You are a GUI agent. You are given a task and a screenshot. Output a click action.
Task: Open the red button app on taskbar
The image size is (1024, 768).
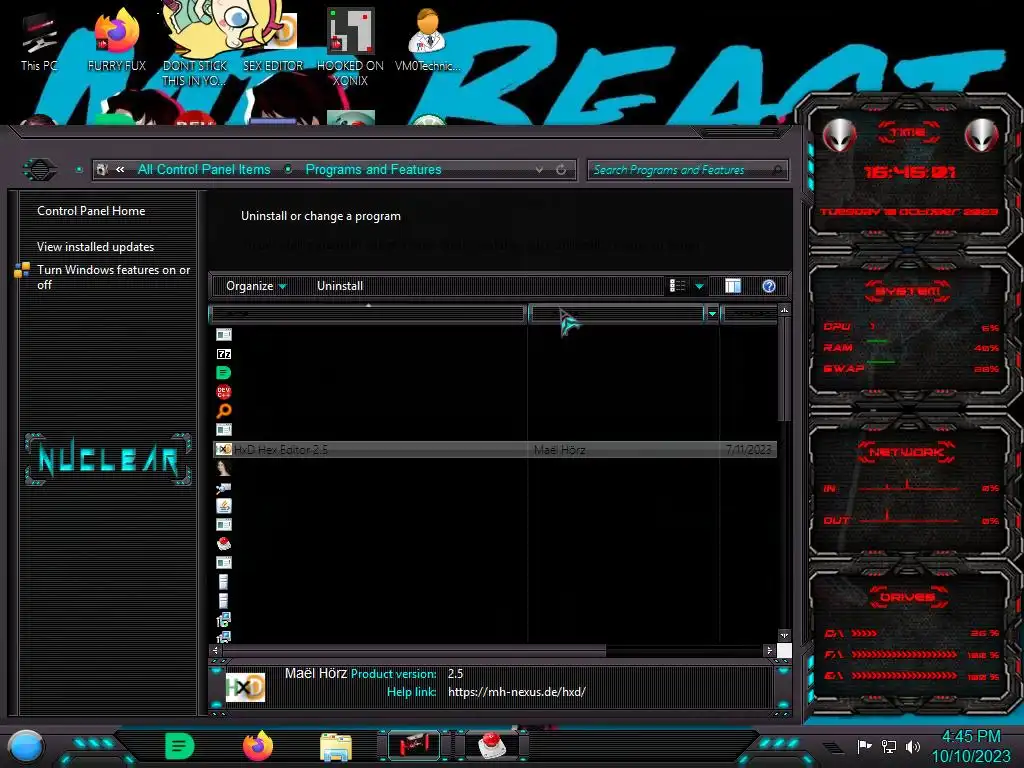click(x=492, y=746)
